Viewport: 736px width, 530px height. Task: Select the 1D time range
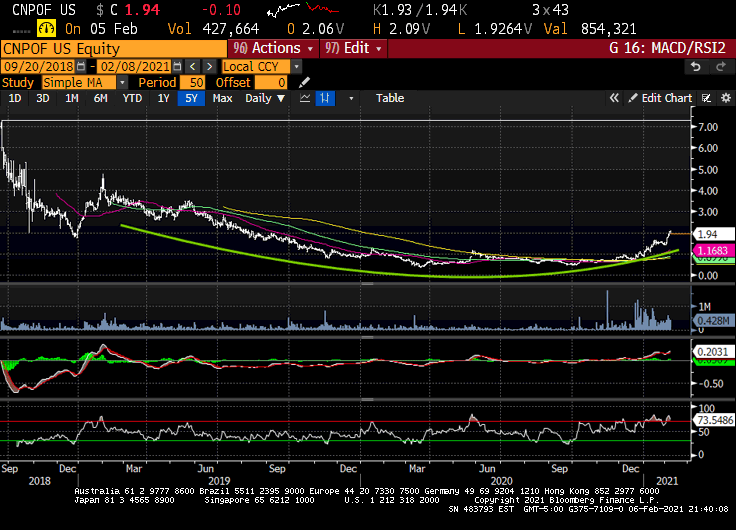pyautogui.click(x=15, y=98)
